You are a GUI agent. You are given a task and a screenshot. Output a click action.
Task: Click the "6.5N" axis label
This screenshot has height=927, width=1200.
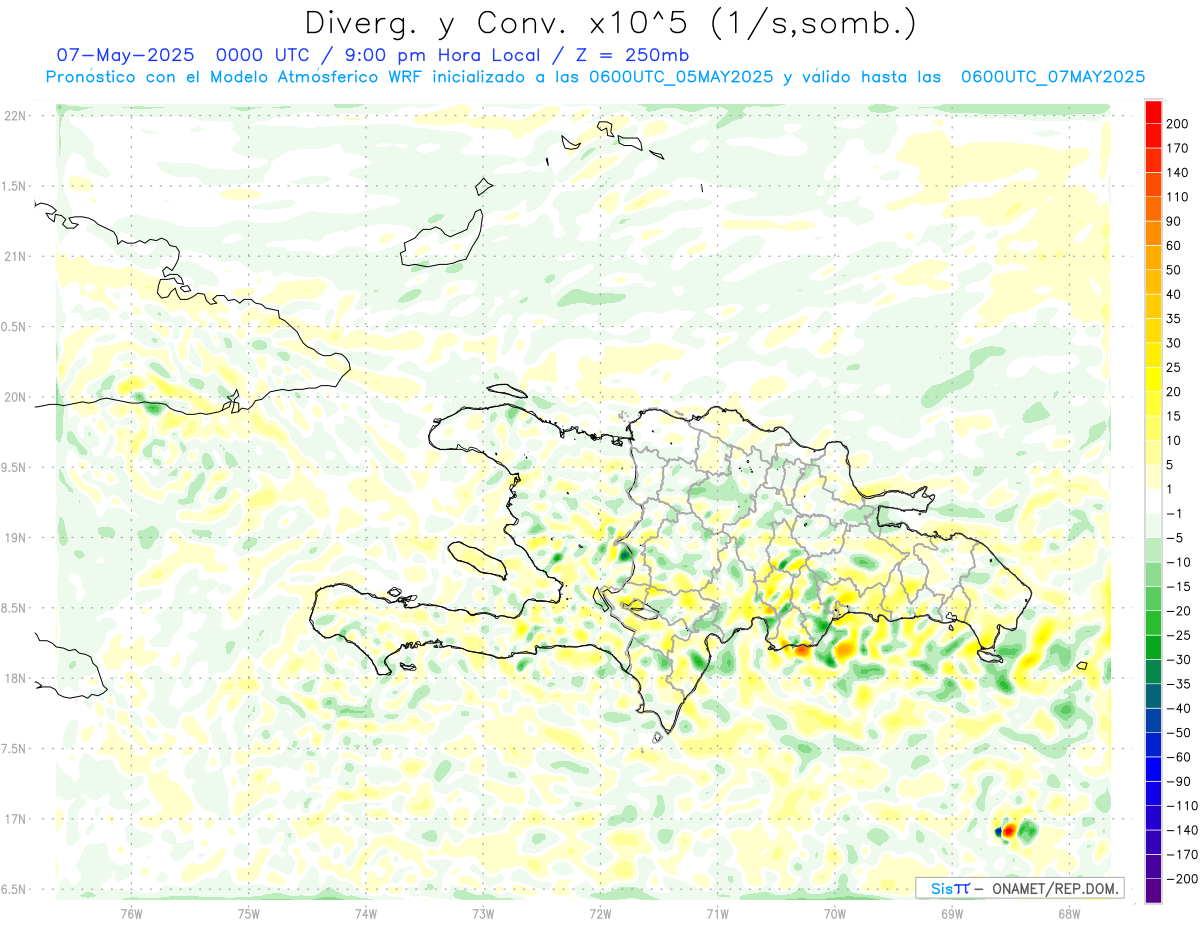14,889
